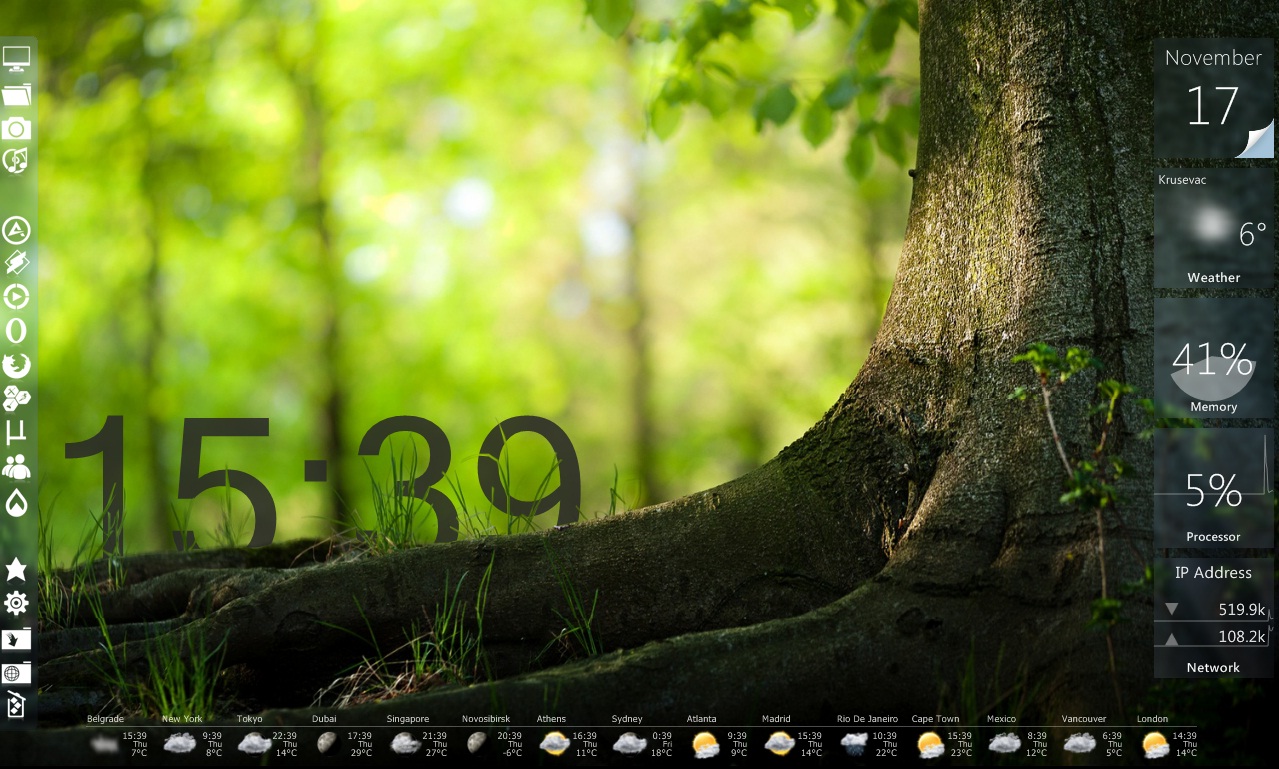Launch the µTorrent icon in sidebar
Viewport: 1279px width, 769px height.
coord(16,433)
